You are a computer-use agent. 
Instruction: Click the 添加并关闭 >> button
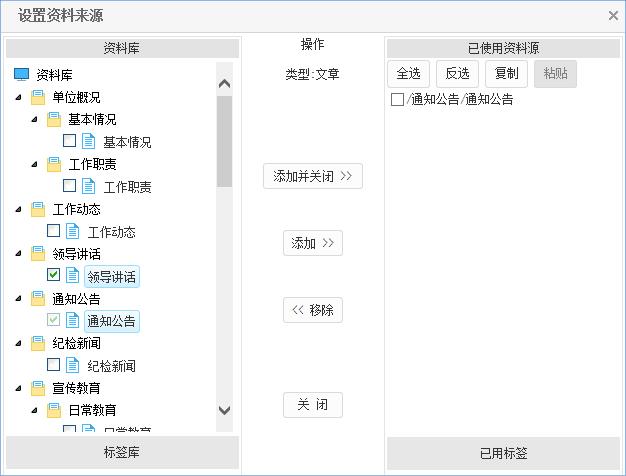point(313,176)
